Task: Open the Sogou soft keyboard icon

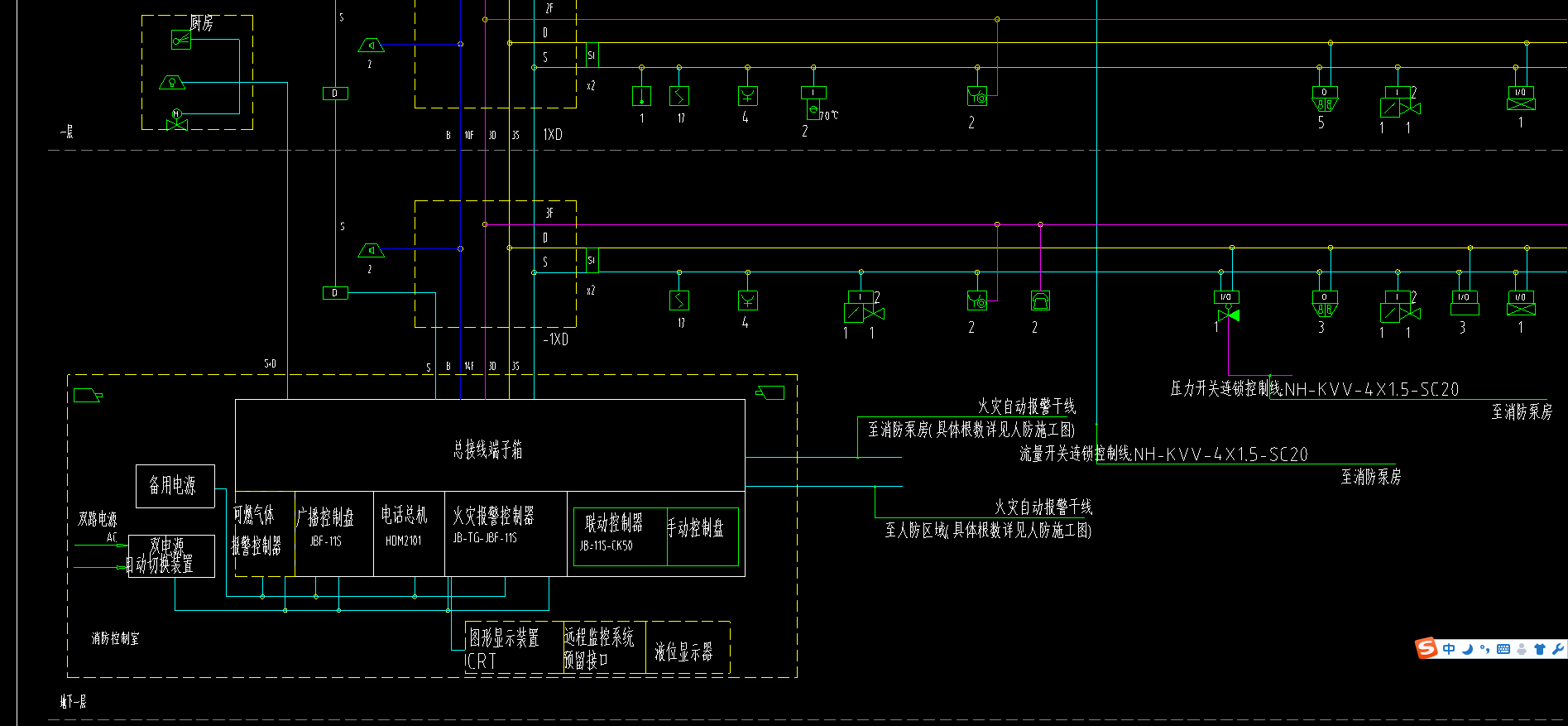Action: click(1503, 649)
